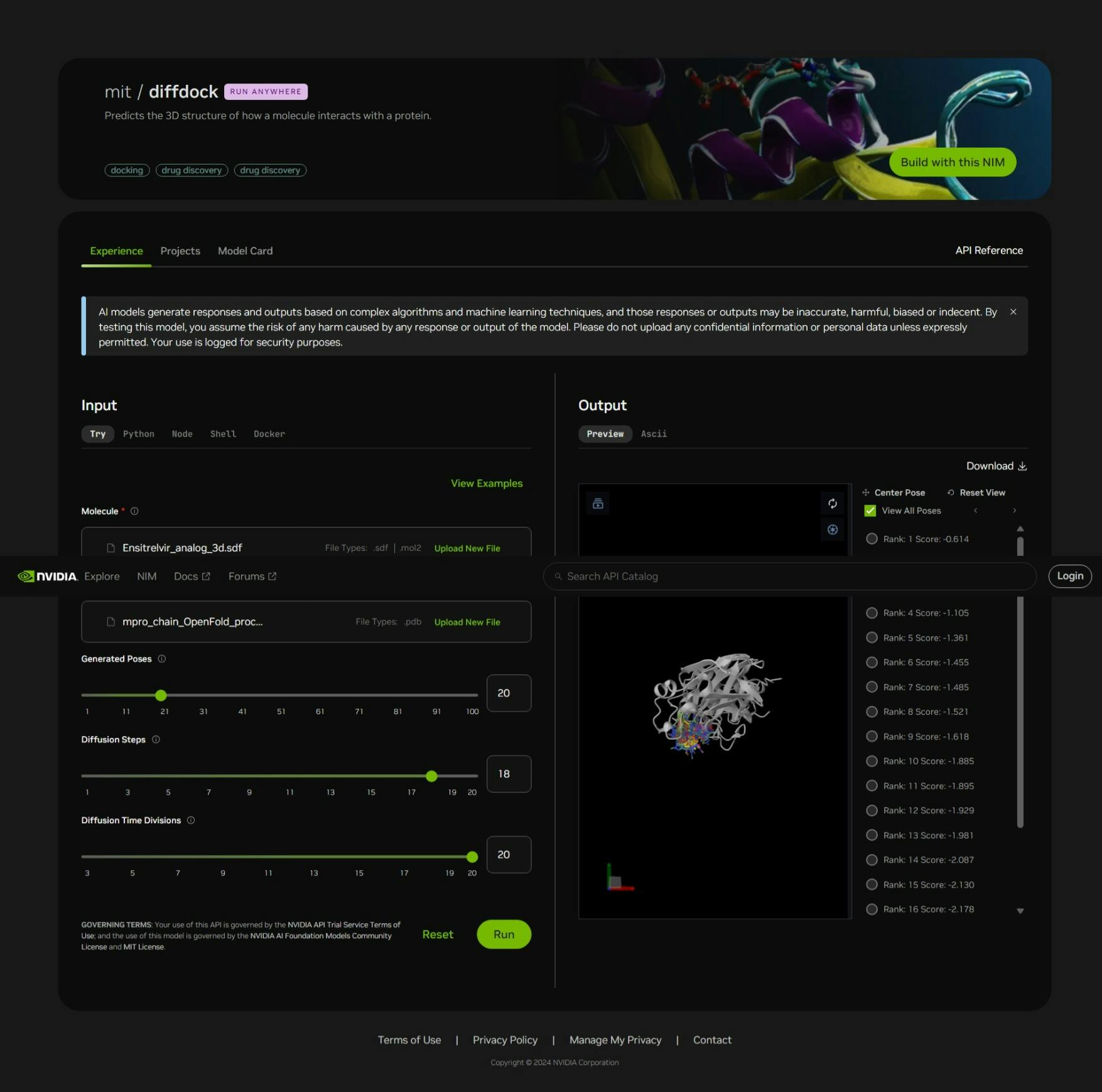Select Rank 10 Score -1.885 pose
Screen dimensions: 1102x1092
872,761
